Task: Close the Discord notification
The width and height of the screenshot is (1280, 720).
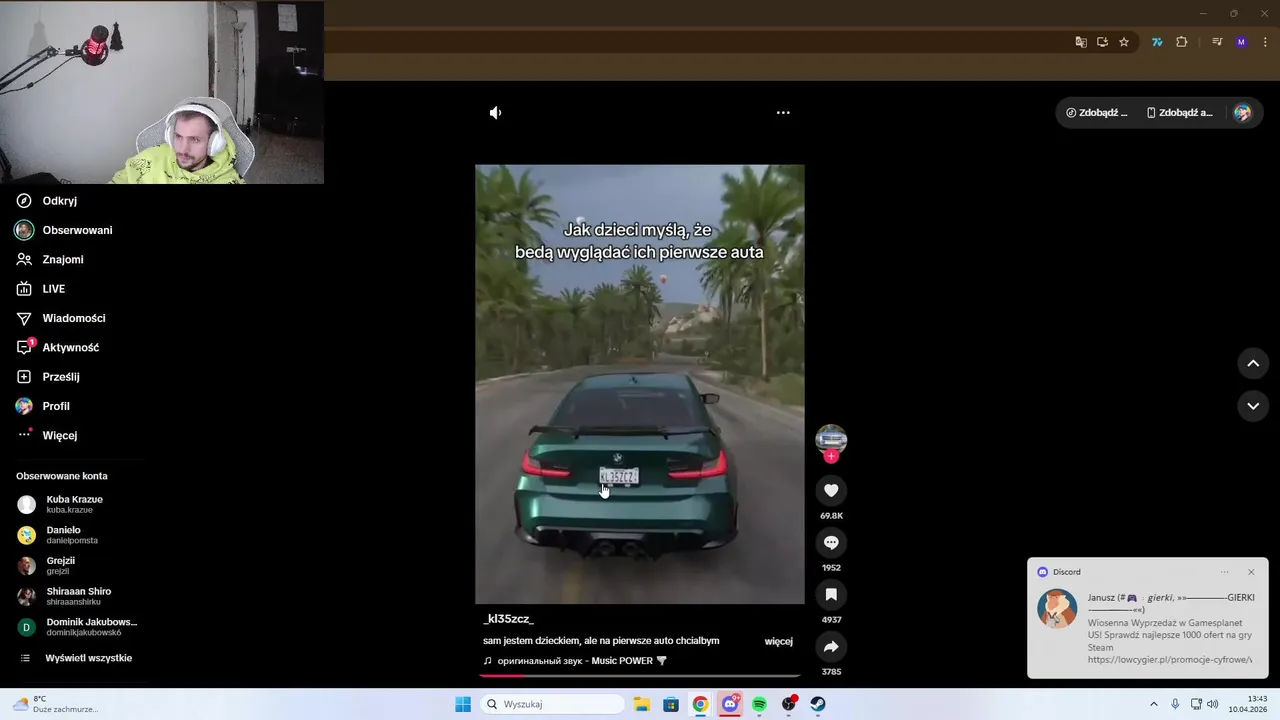Action: [x=1251, y=572]
